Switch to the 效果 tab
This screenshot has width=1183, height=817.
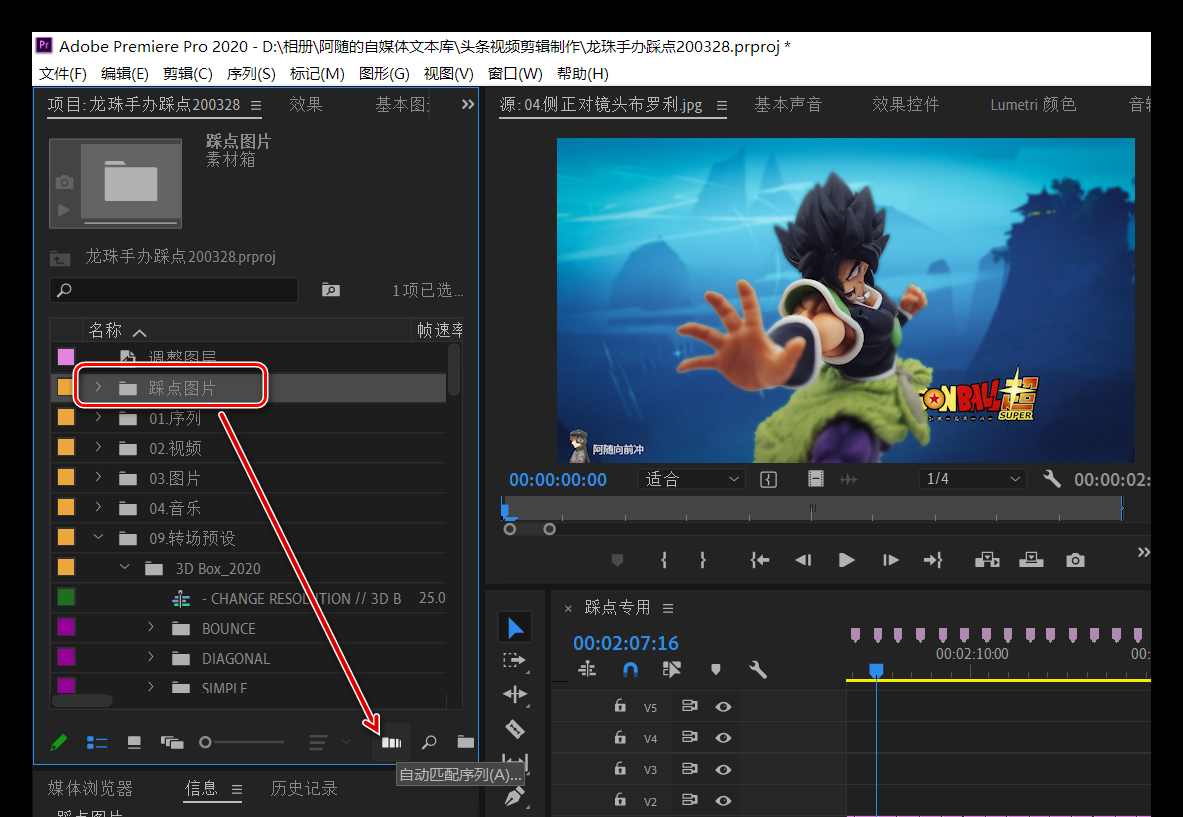coord(306,104)
